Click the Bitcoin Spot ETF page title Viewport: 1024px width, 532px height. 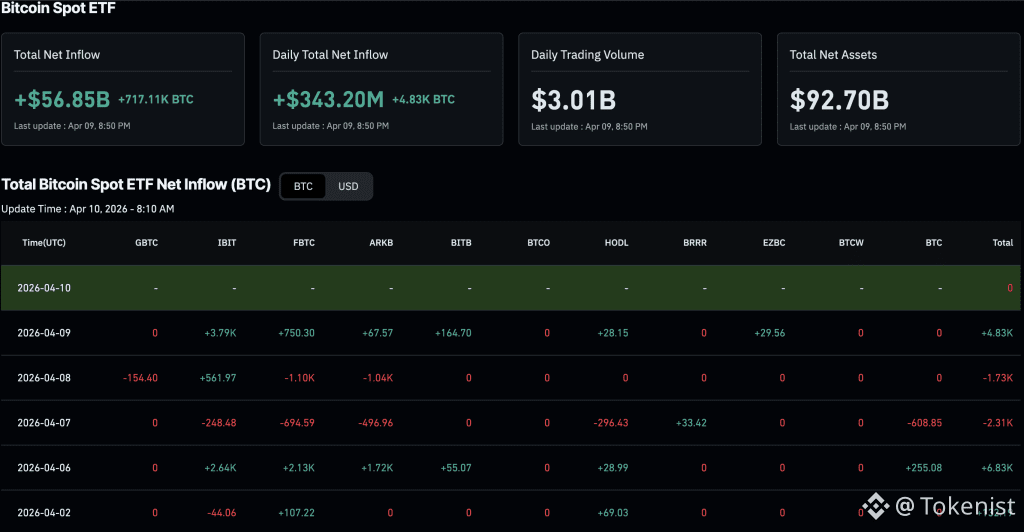click(57, 7)
